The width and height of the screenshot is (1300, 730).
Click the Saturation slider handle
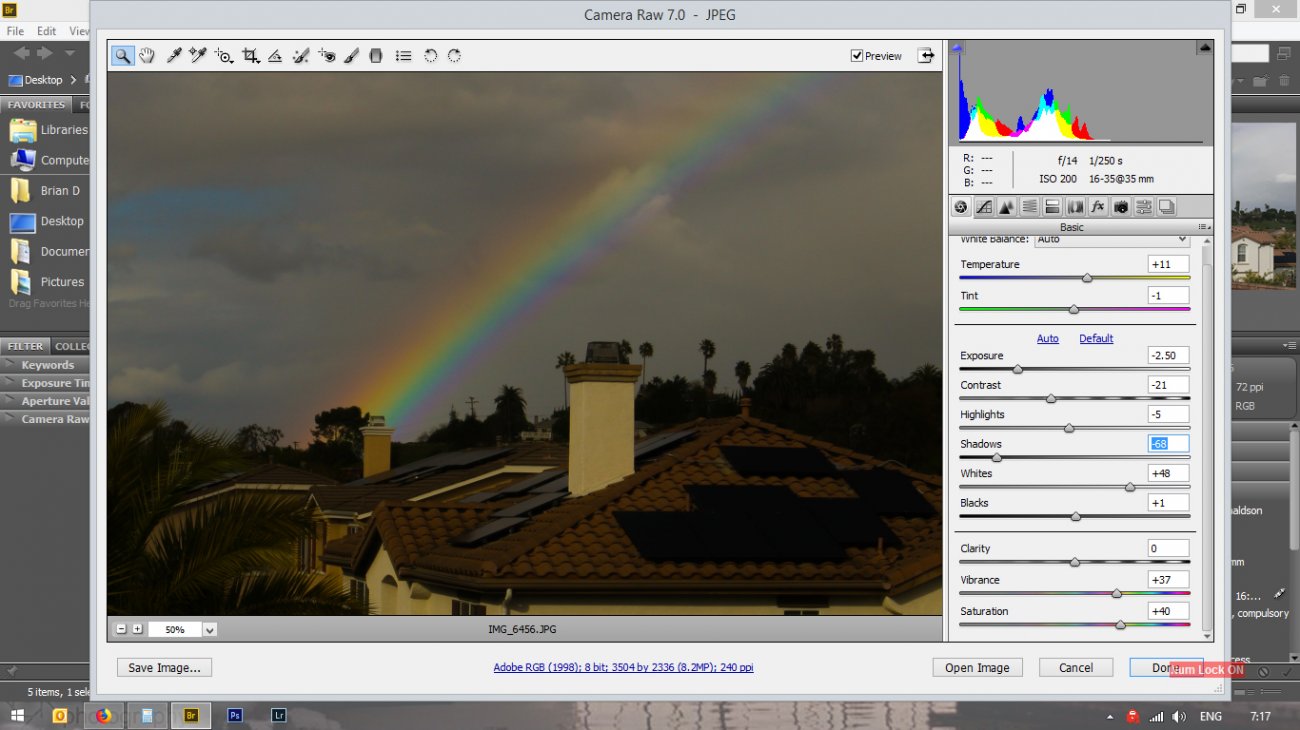(1120, 624)
